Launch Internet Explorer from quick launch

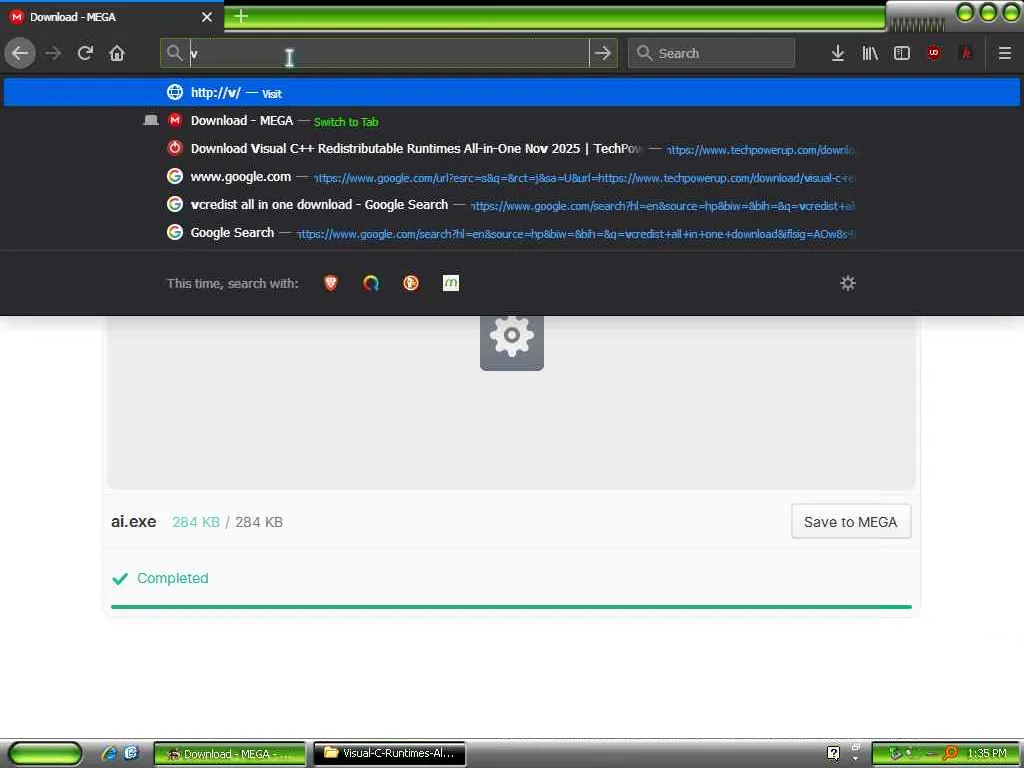(x=108, y=754)
